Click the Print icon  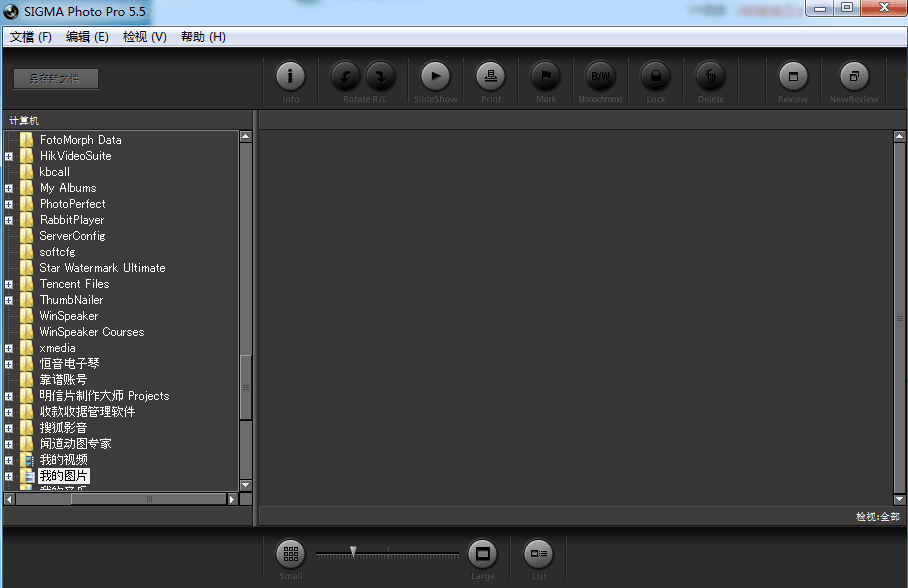490,76
